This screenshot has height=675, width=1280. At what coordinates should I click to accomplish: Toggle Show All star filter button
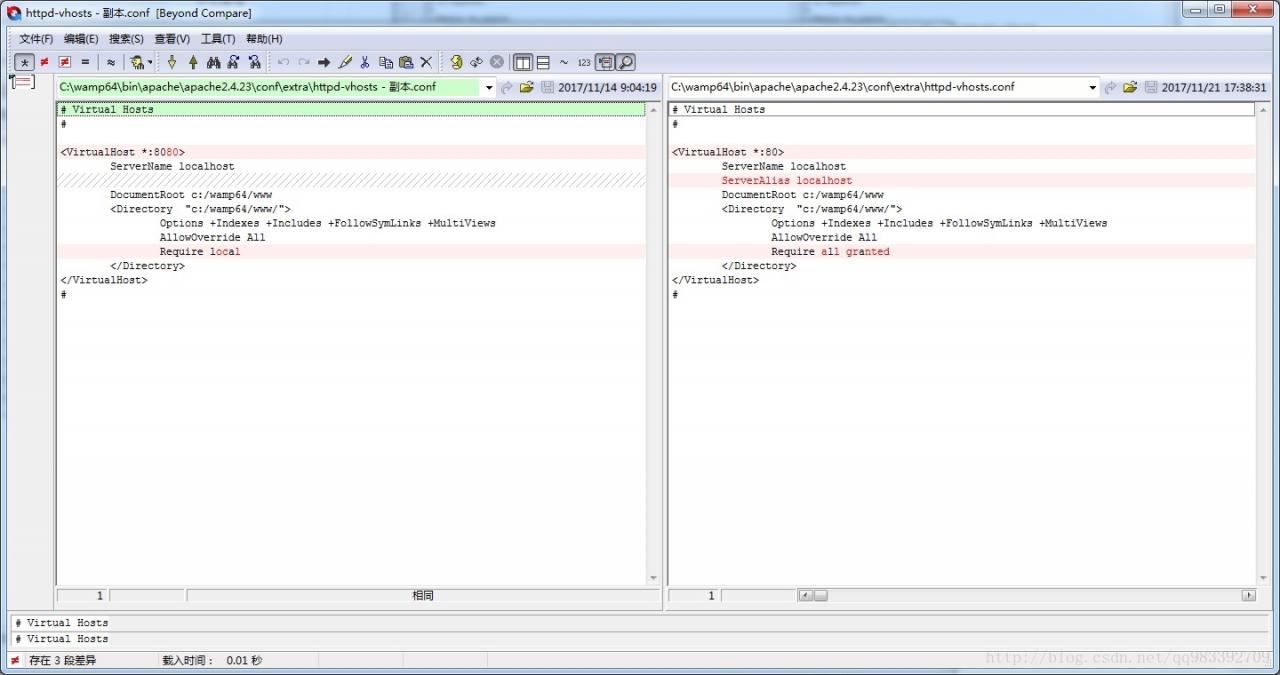[x=24, y=62]
